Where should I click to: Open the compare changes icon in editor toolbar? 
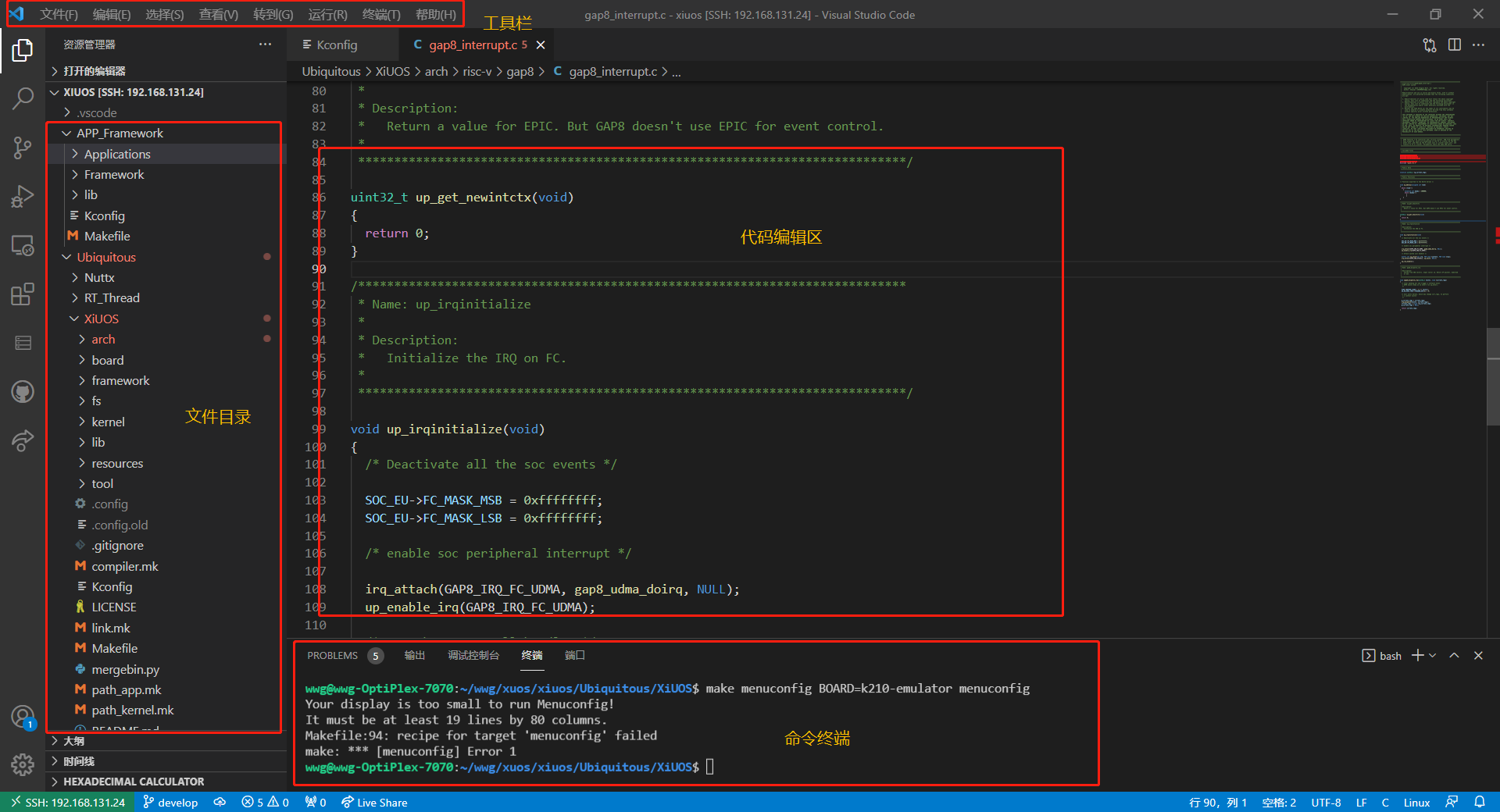click(x=1430, y=45)
